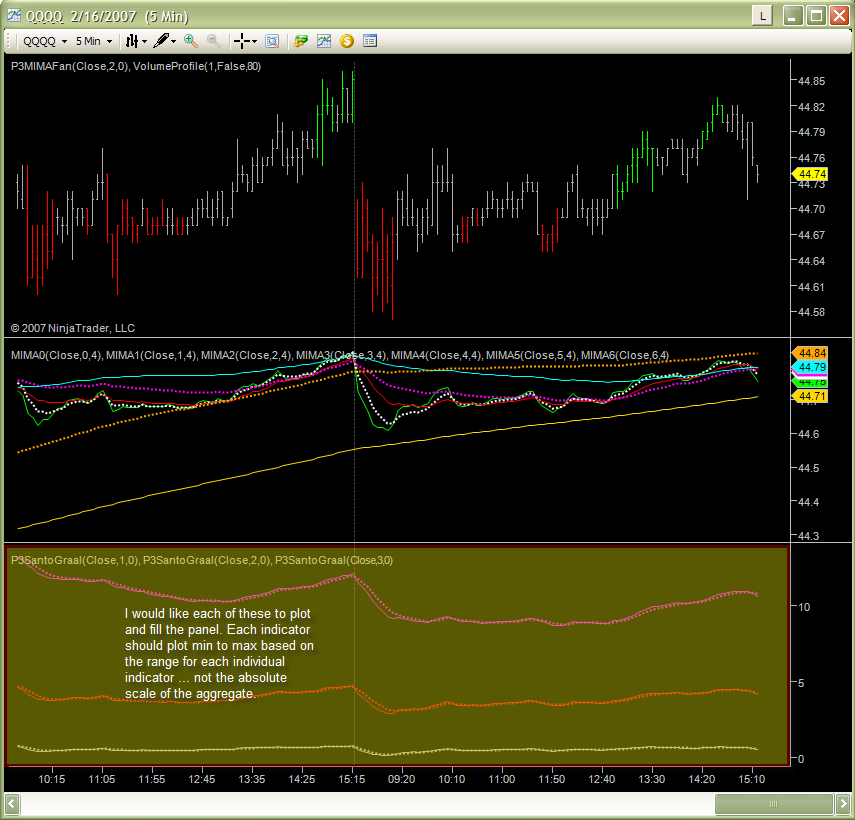Click the yellow 44.71 price marker
This screenshot has width=855, height=820.
810,396
